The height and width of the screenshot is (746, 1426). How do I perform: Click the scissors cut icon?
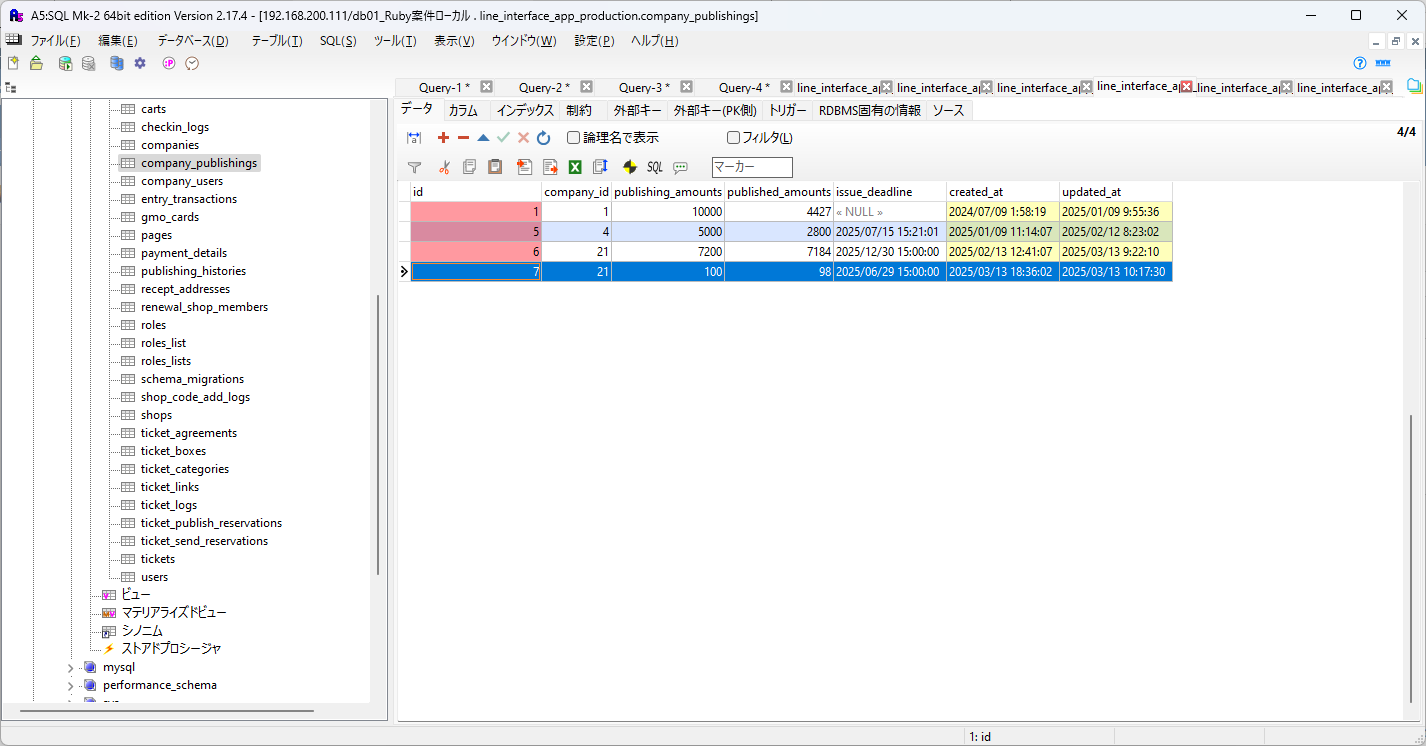tap(445, 167)
